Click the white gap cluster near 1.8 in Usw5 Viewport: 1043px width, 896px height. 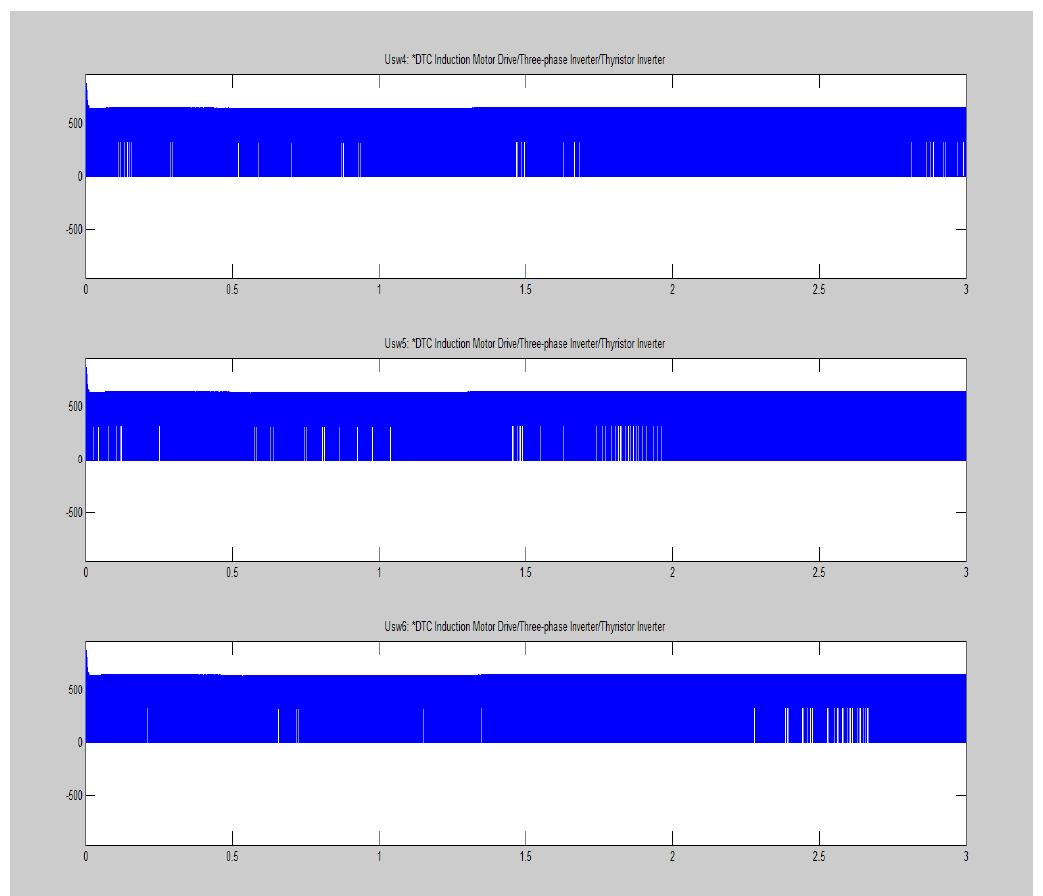628,442
